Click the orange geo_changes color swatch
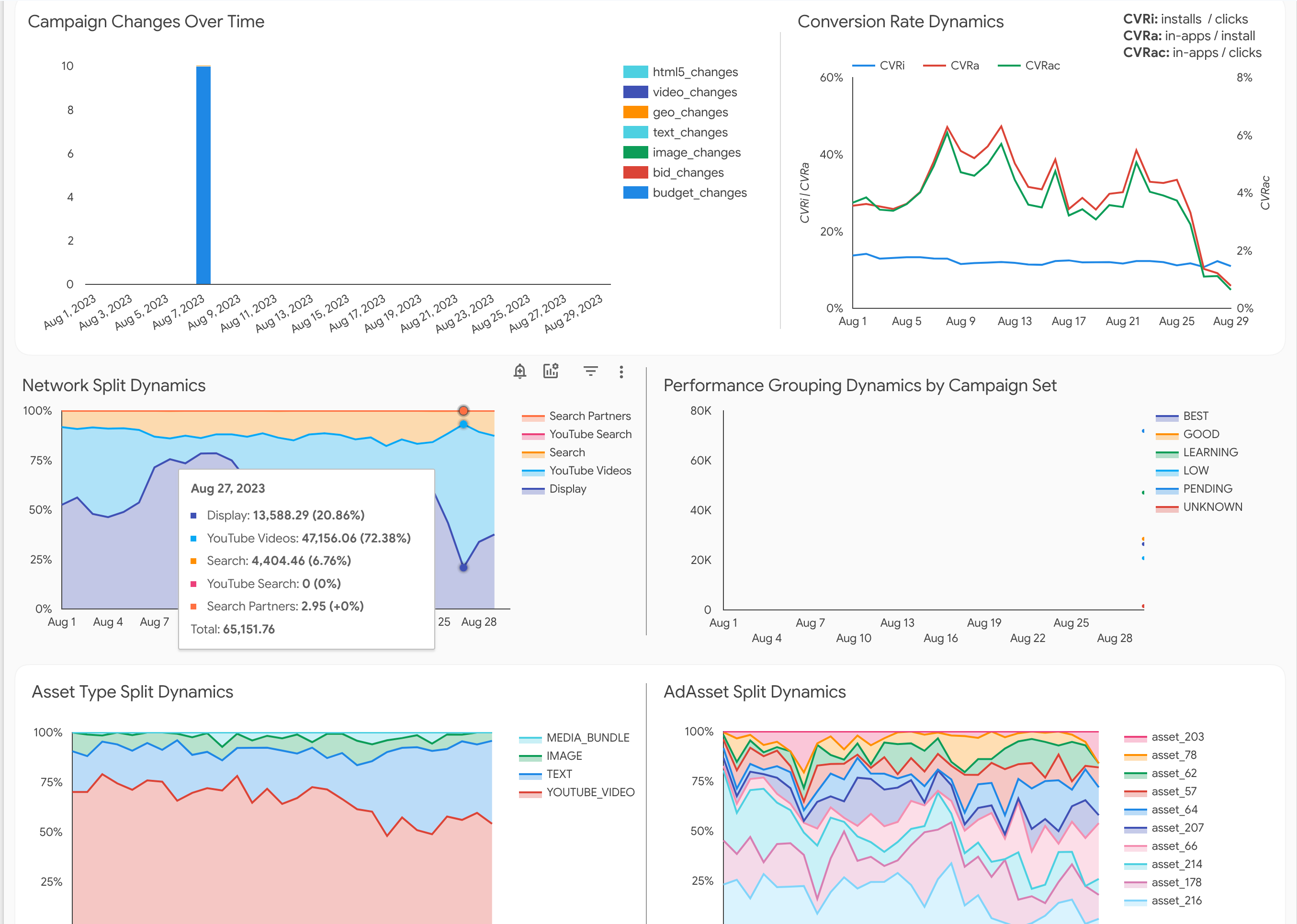Screen dimensions: 1297x924 635,112
